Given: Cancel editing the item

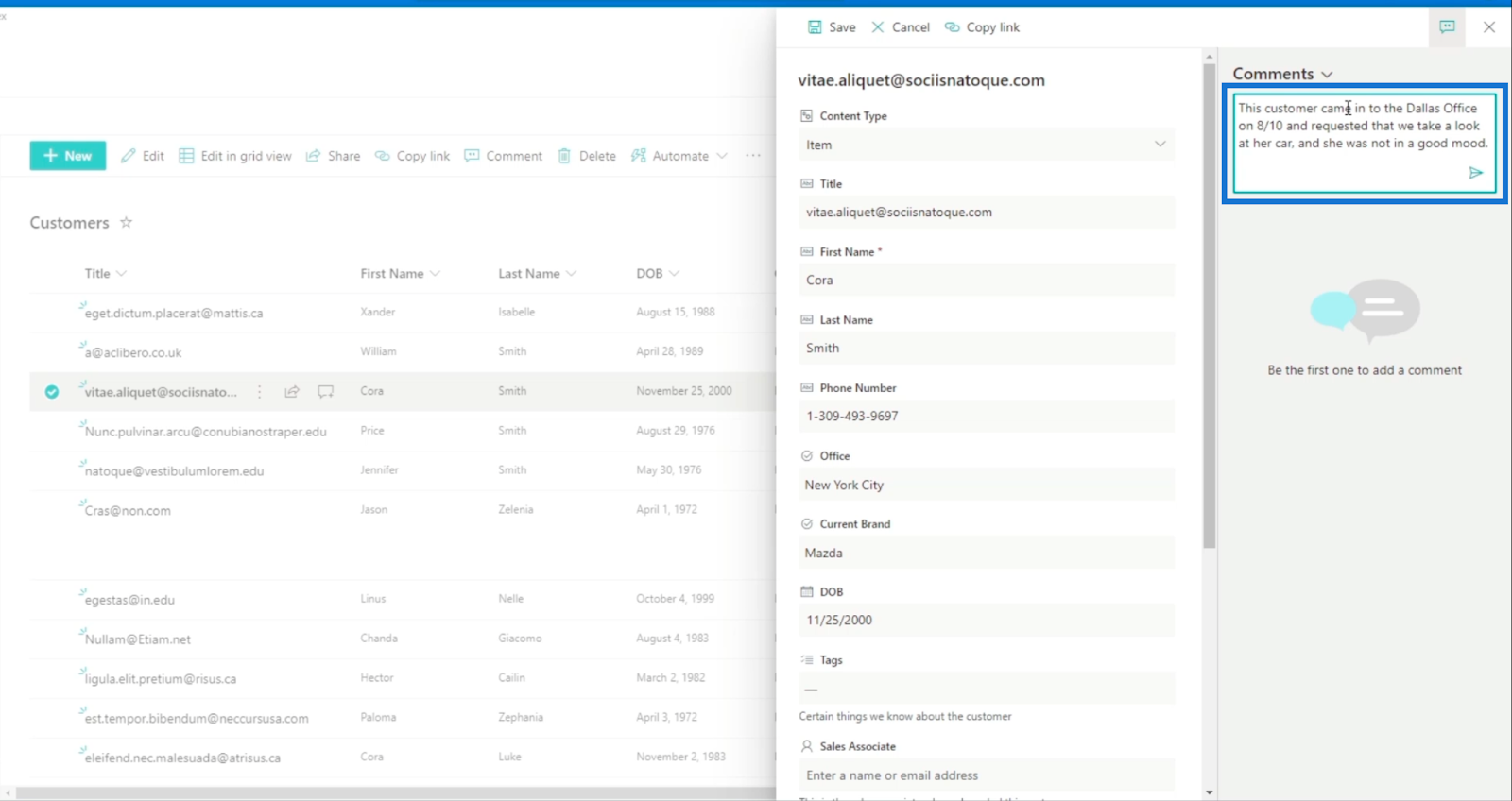Looking at the screenshot, I should (901, 27).
